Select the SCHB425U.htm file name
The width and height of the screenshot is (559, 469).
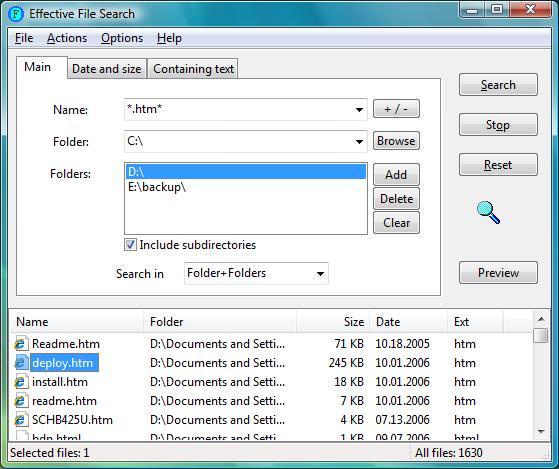(72, 420)
